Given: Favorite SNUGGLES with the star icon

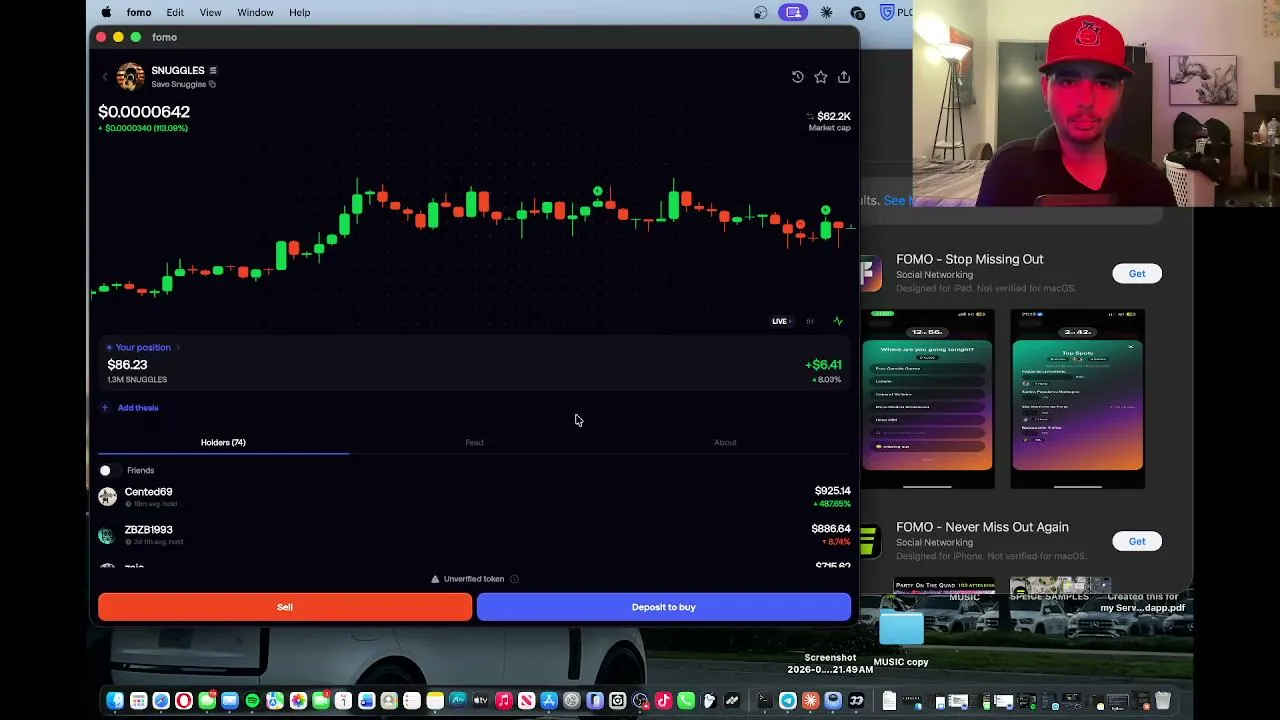Looking at the screenshot, I should point(821,77).
